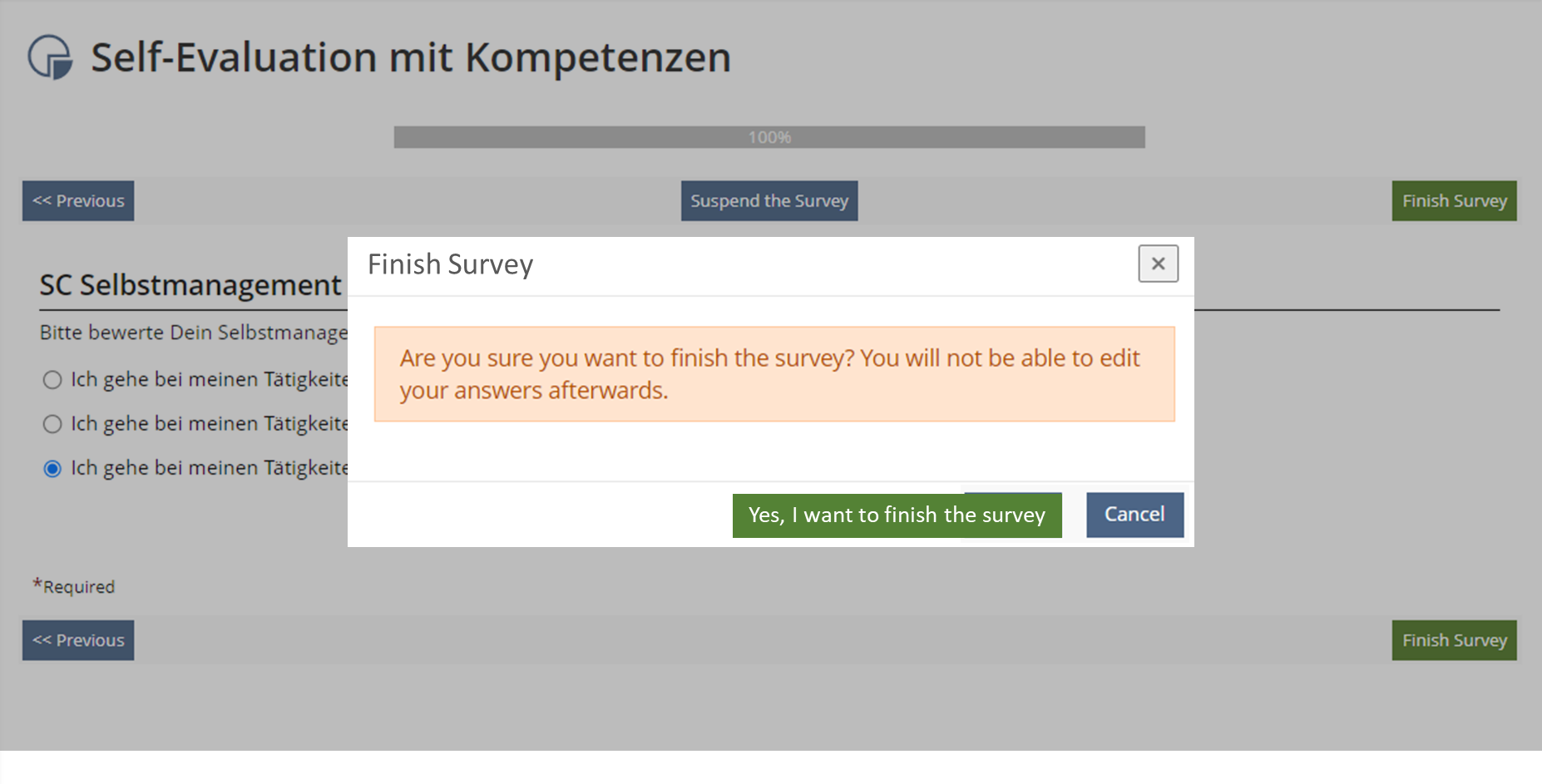
Task: Click the 100% progress bar
Action: coord(769,137)
